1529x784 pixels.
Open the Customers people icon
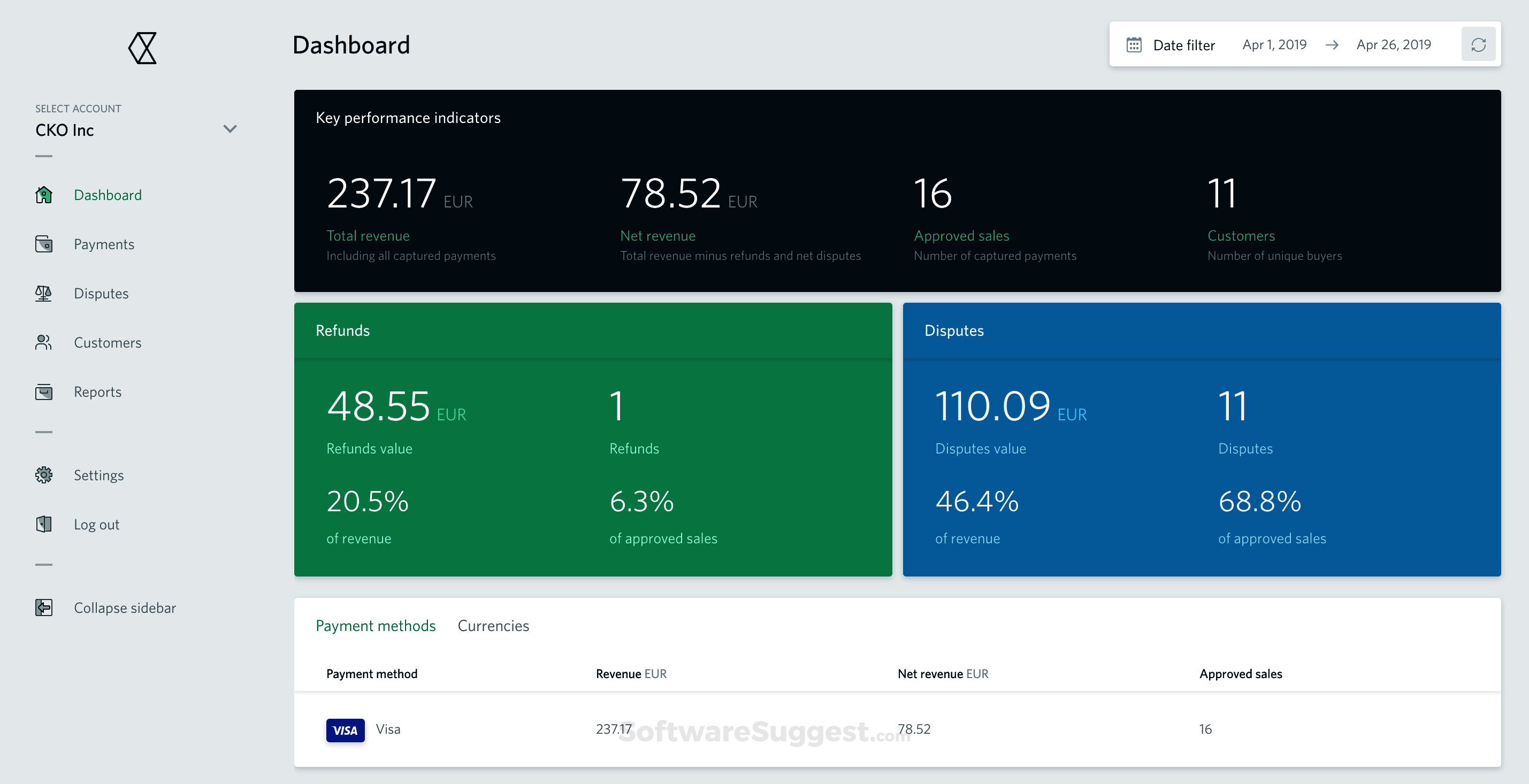44,342
